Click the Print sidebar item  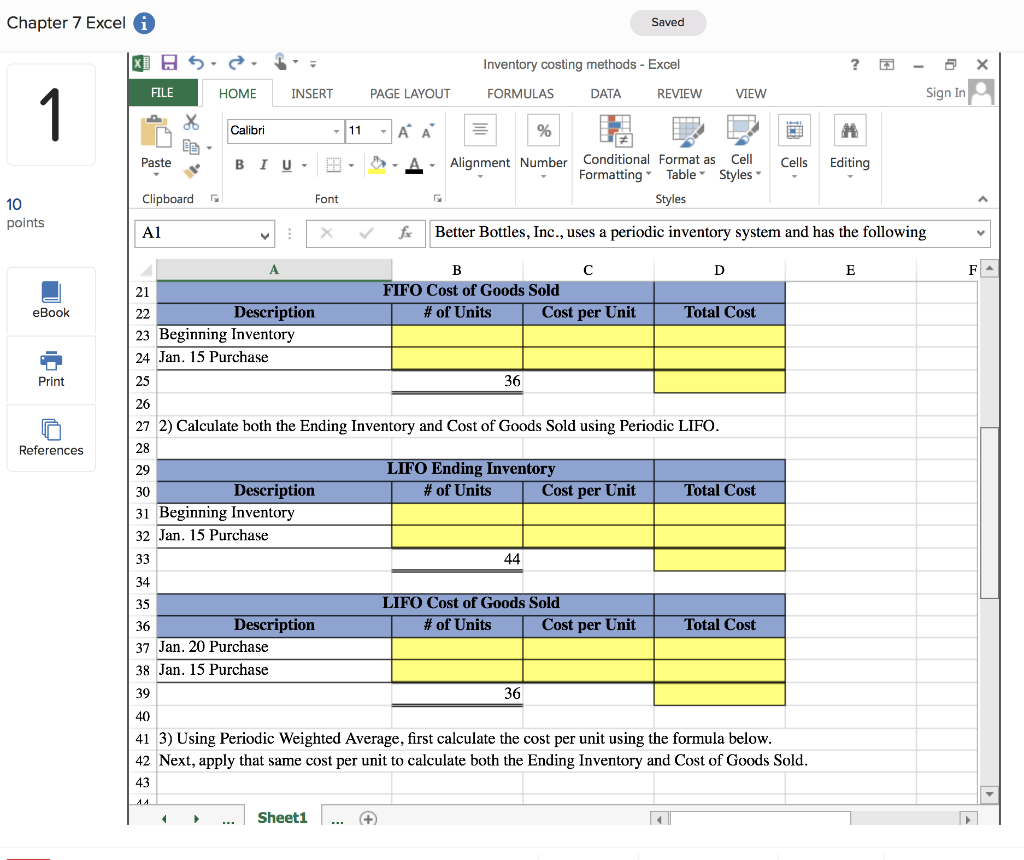pos(51,370)
